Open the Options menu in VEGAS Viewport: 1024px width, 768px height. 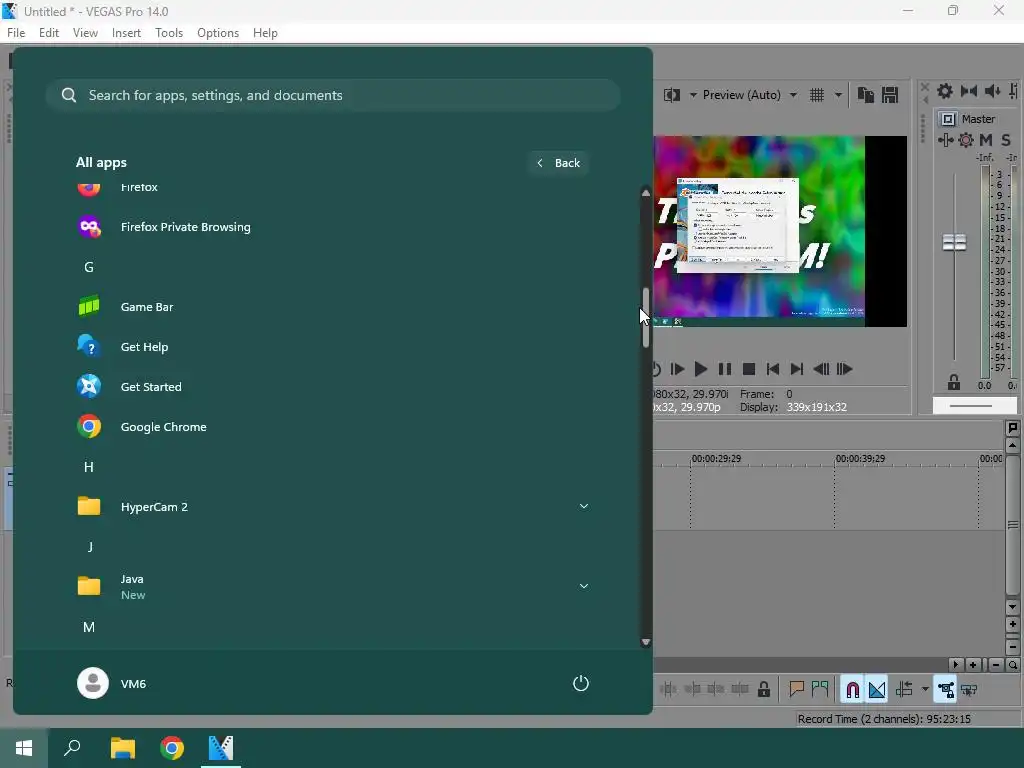coord(218,33)
